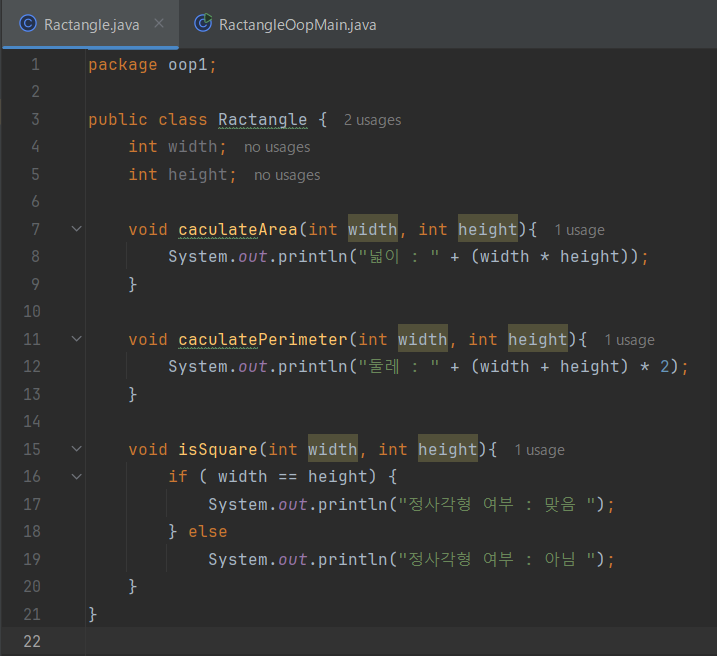Click the closing brace on line 21
This screenshot has width=717, height=656.
pos(92,614)
